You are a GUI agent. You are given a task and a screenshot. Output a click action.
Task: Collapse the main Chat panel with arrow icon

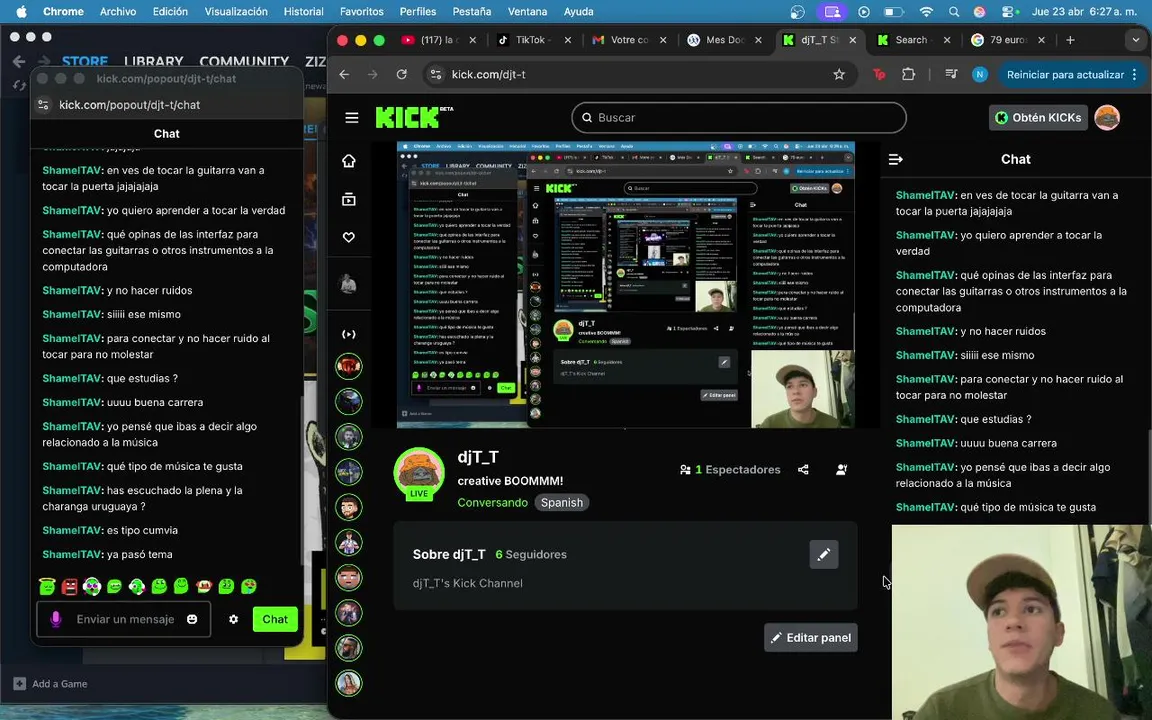(x=896, y=159)
